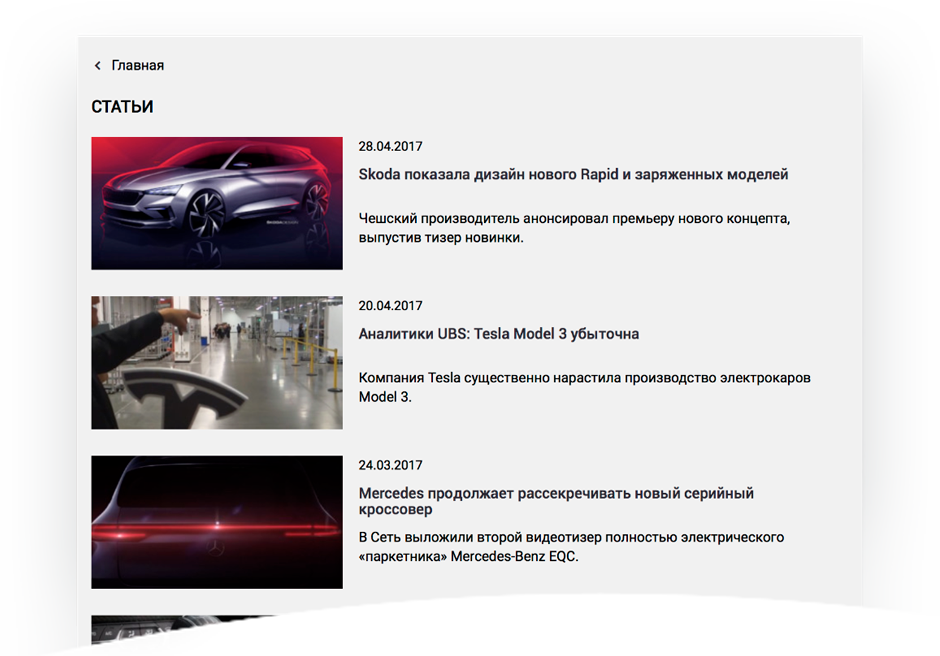Open article 'Mercedes продолжает рассекречивать новый серийный кроссовер'
The image size is (940, 656).
click(556, 501)
